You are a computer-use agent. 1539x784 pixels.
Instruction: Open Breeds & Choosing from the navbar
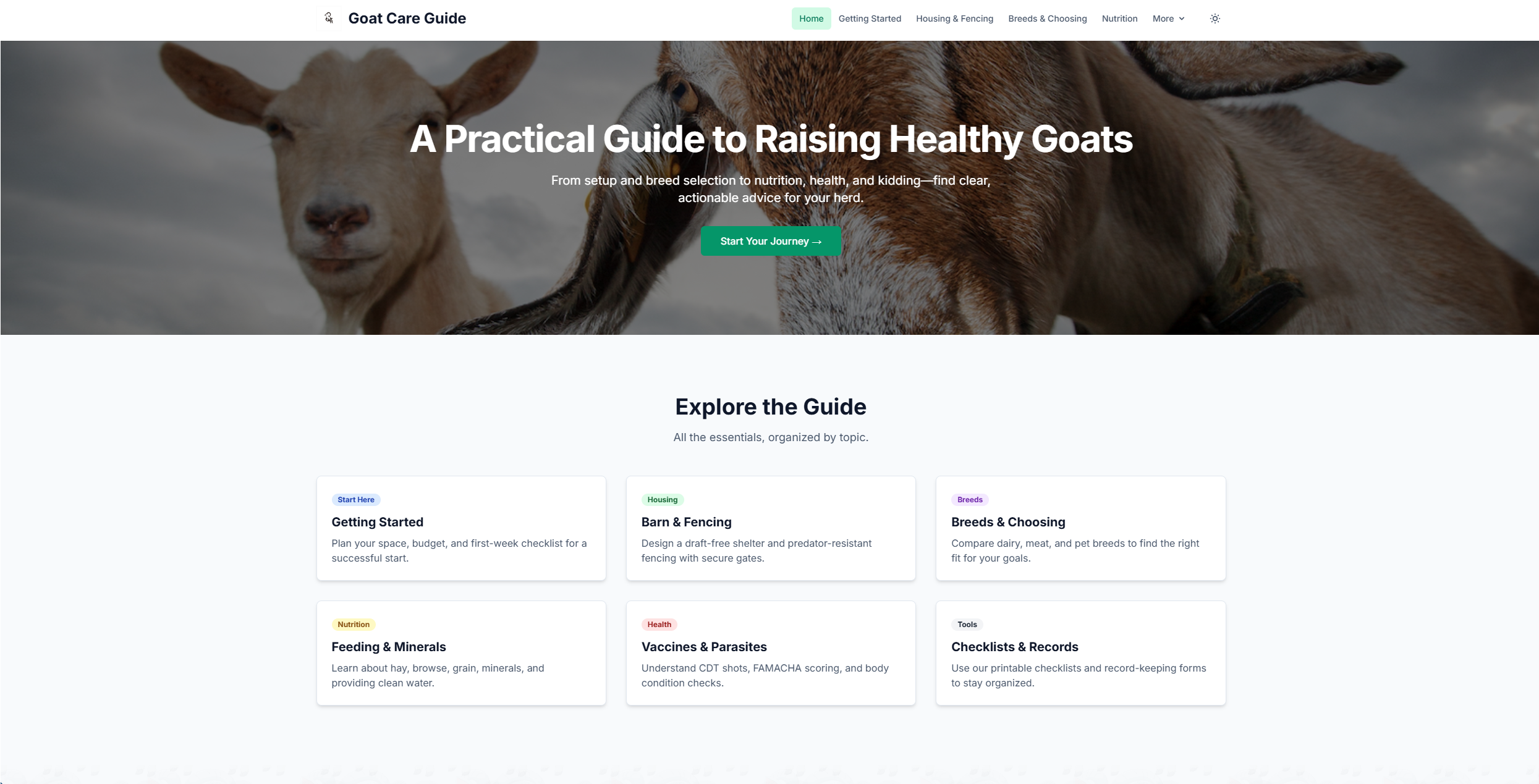click(x=1047, y=19)
